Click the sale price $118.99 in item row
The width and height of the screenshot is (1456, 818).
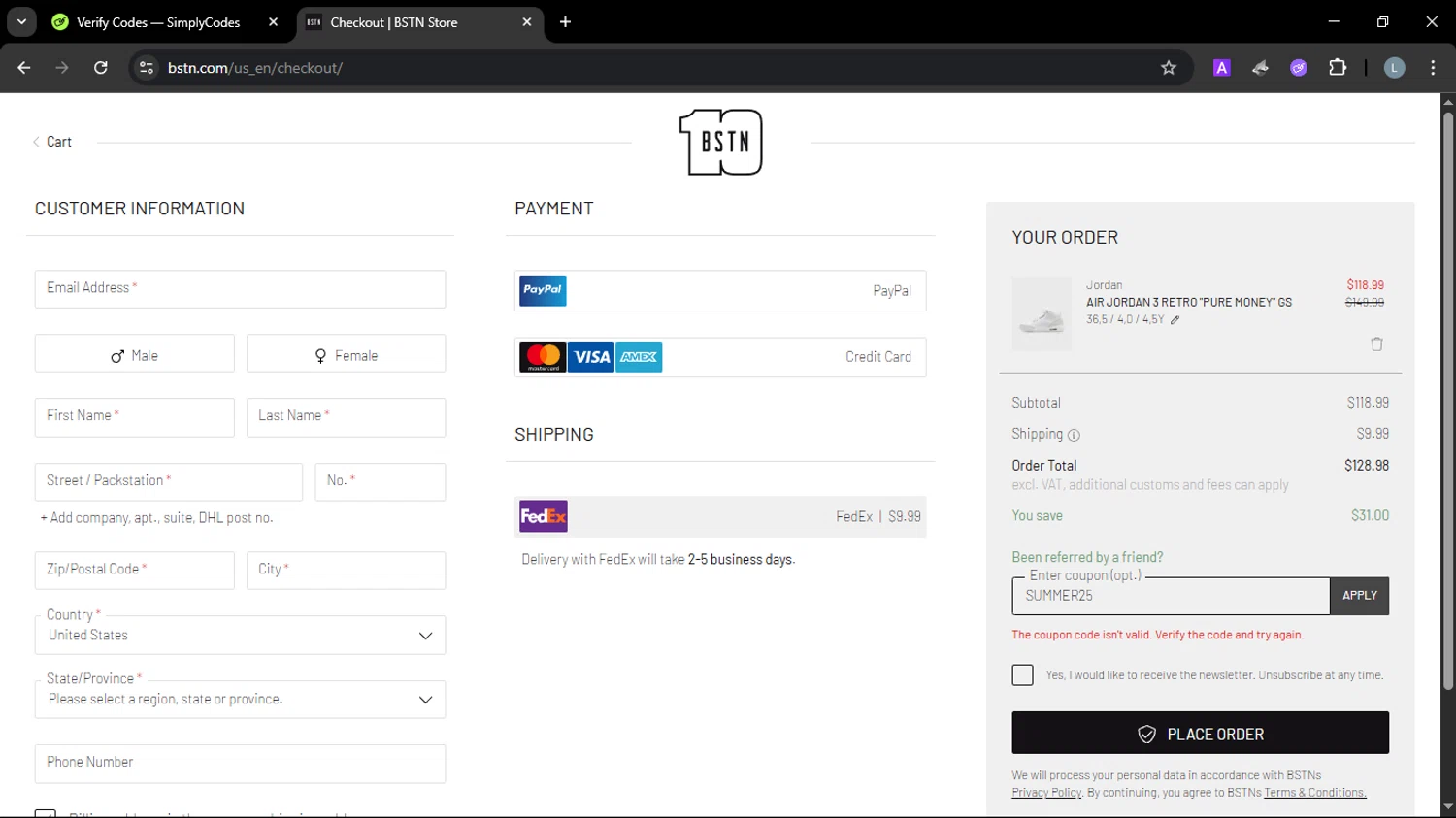pos(1365,285)
